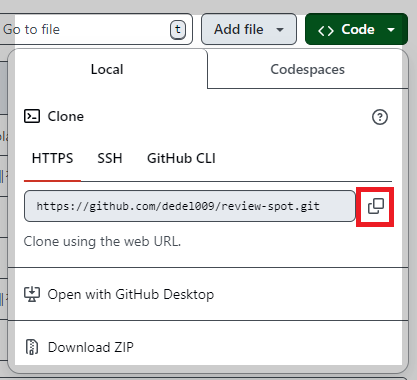Screen dimensions: 417x380
Task: Open the clone help question mark icon
Action: (380, 117)
